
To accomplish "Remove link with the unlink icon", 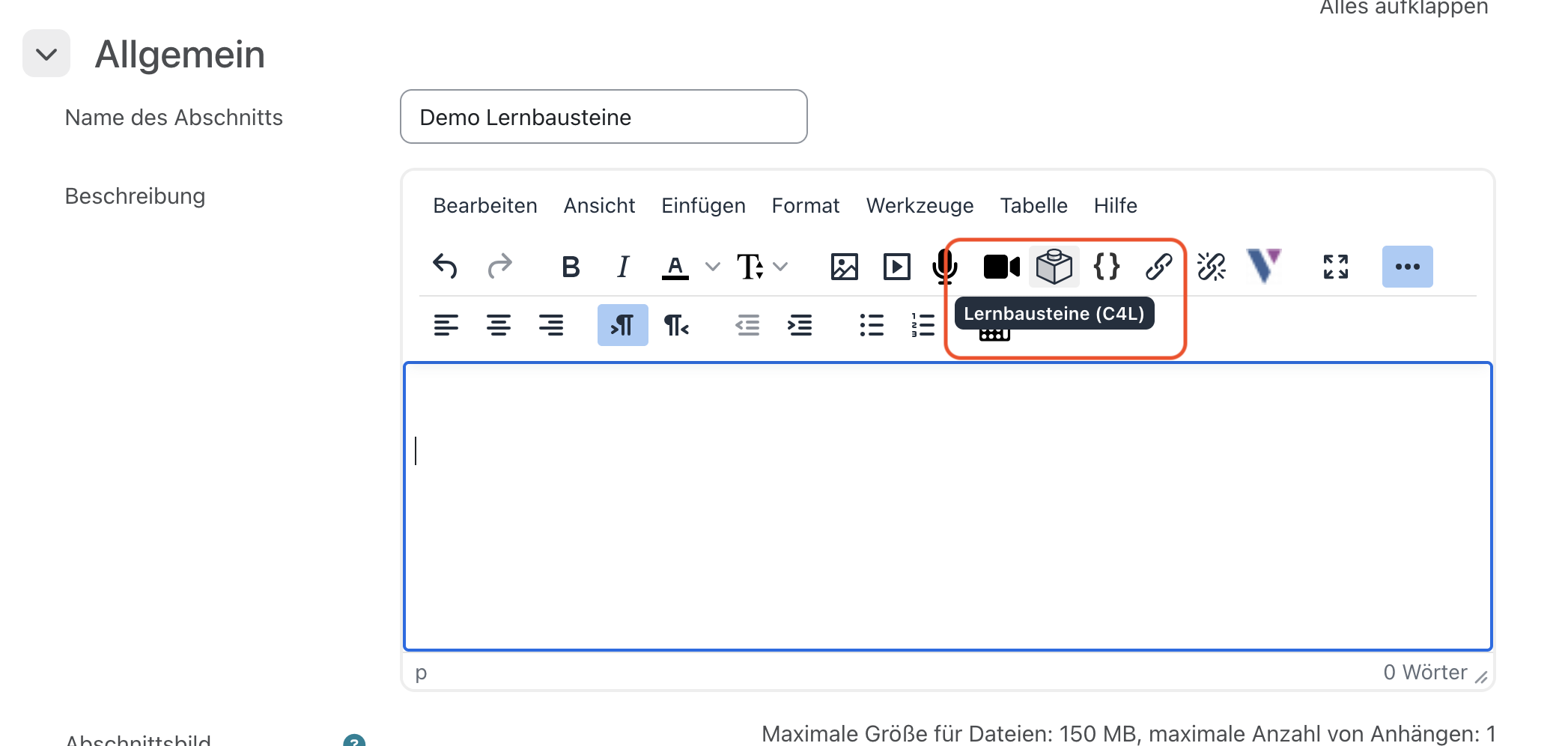I will 1211,267.
